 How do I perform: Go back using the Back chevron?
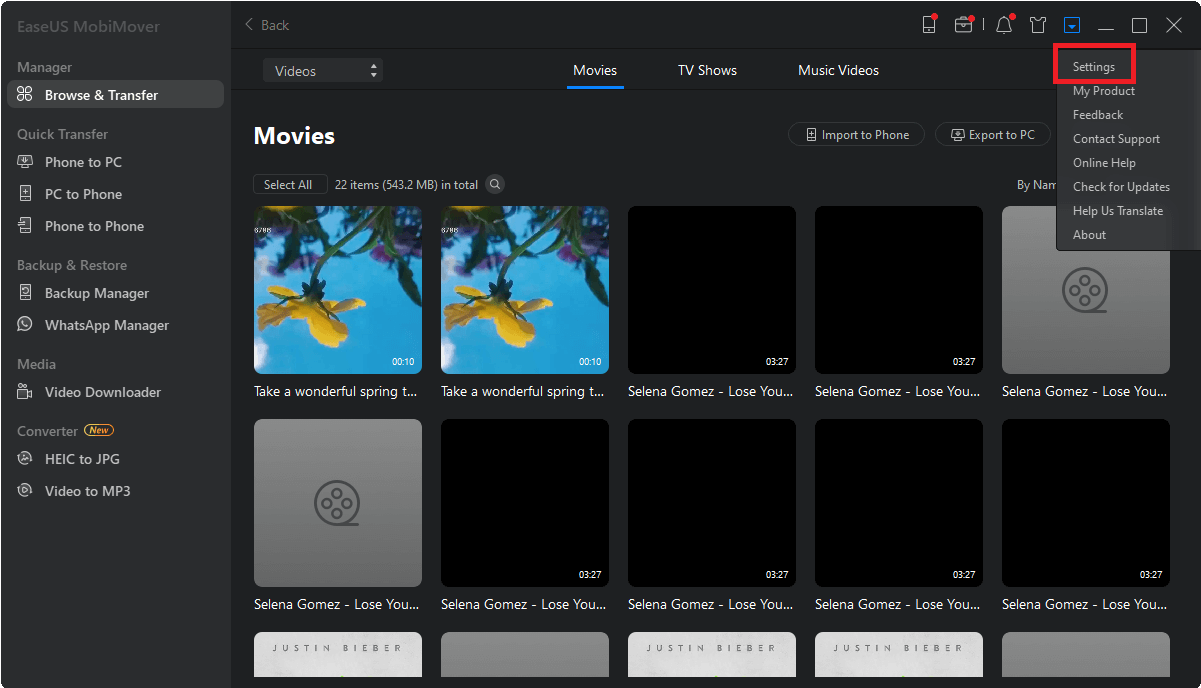[267, 25]
